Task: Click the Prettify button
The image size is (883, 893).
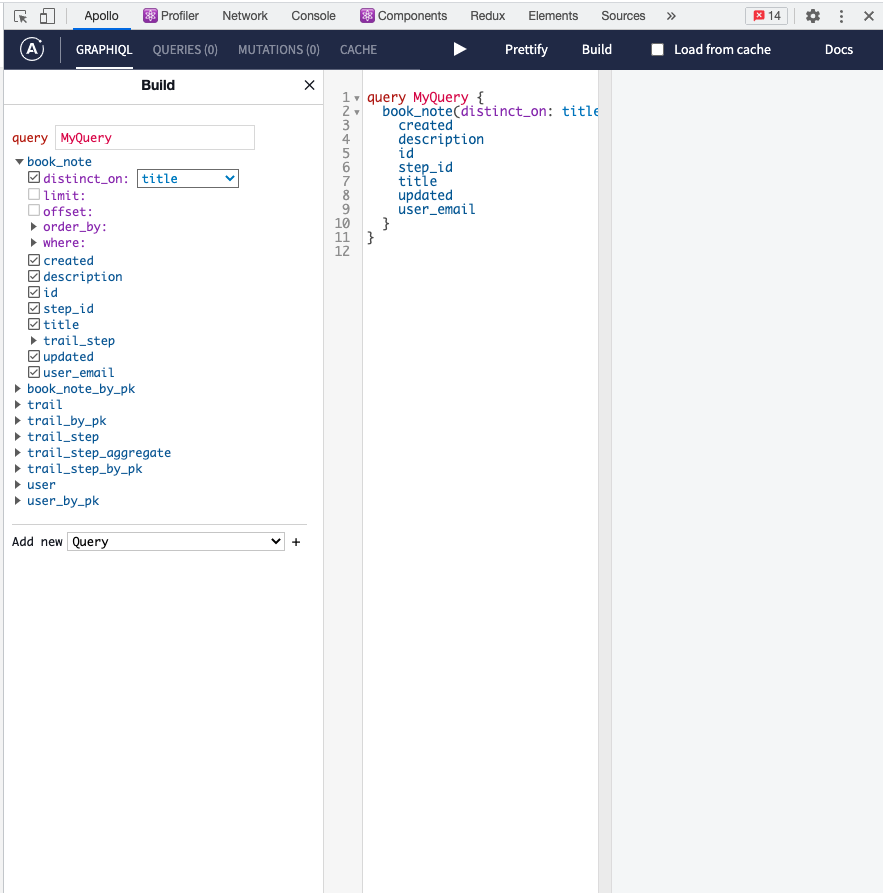Action: [x=526, y=50]
